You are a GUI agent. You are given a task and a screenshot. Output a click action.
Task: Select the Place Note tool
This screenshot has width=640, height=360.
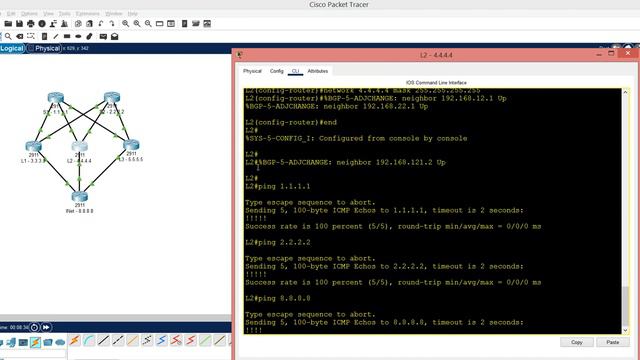(x=44, y=36)
